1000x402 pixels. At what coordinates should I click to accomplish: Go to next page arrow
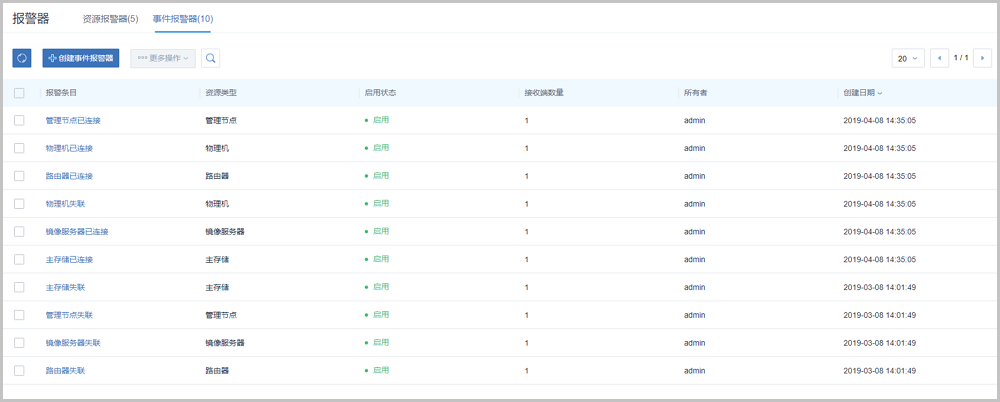tap(981, 58)
